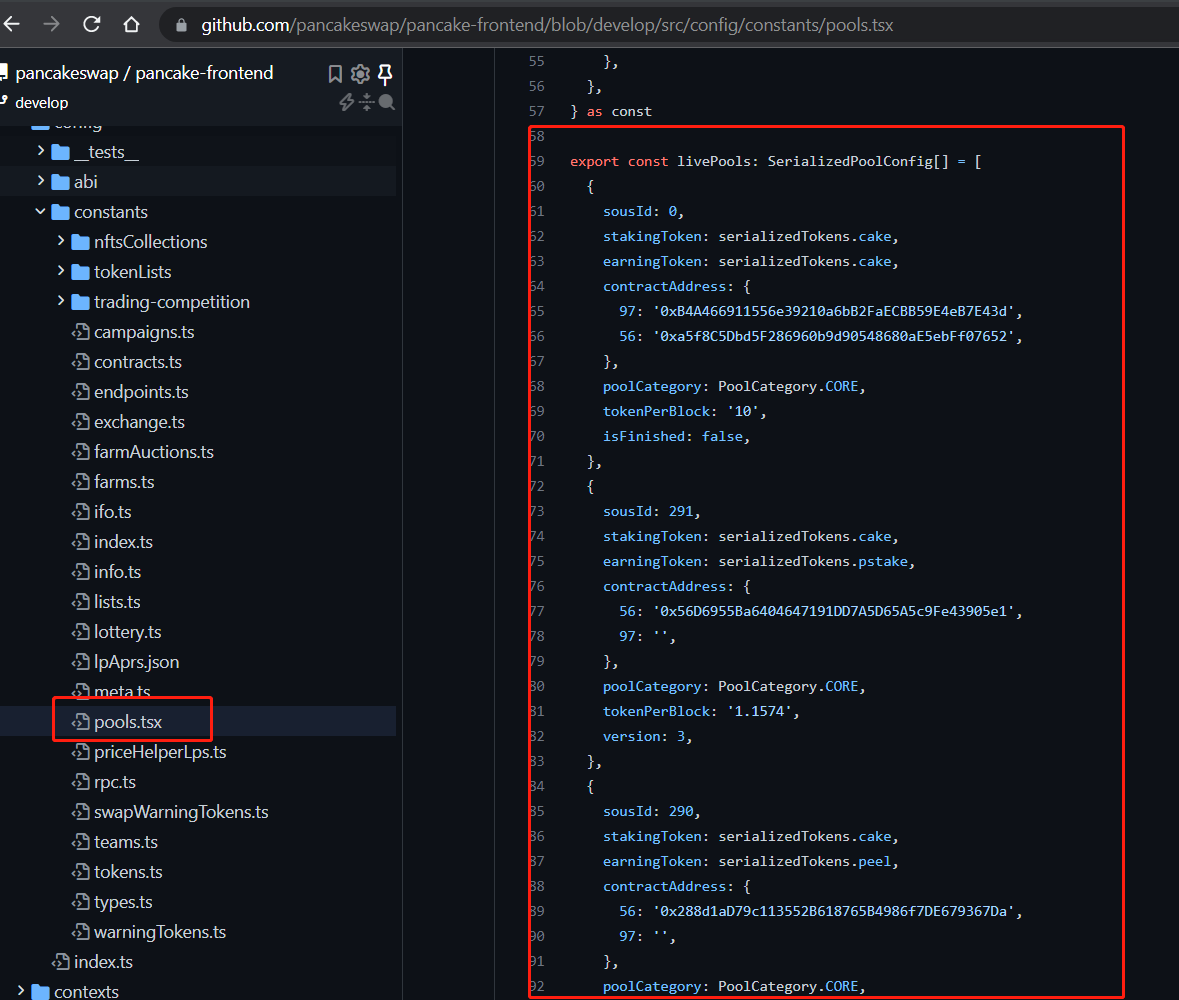The height and width of the screenshot is (1000, 1179).
Task: Open browser home page
Action: [x=132, y=24]
